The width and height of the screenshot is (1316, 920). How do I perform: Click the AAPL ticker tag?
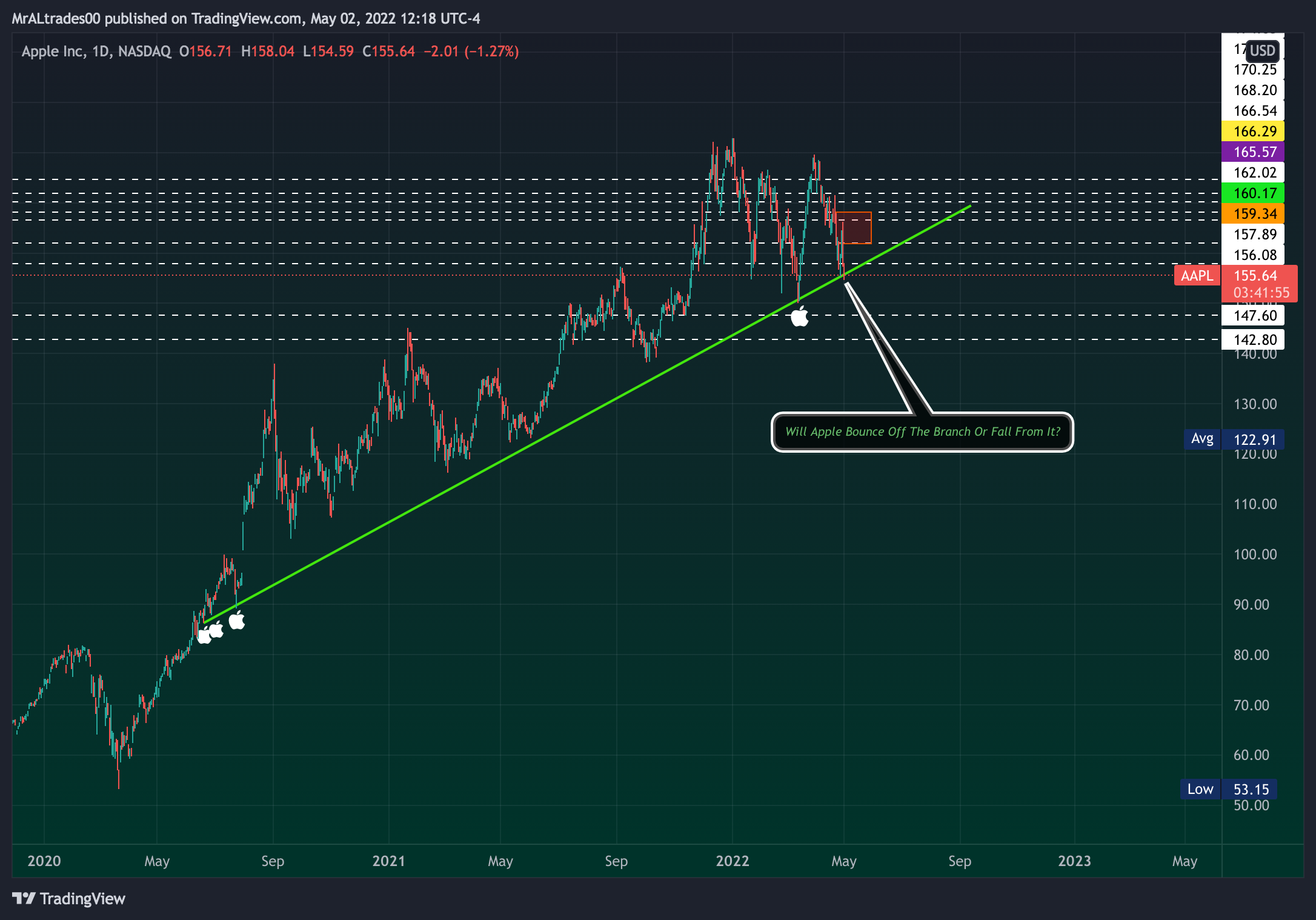[x=1197, y=276]
